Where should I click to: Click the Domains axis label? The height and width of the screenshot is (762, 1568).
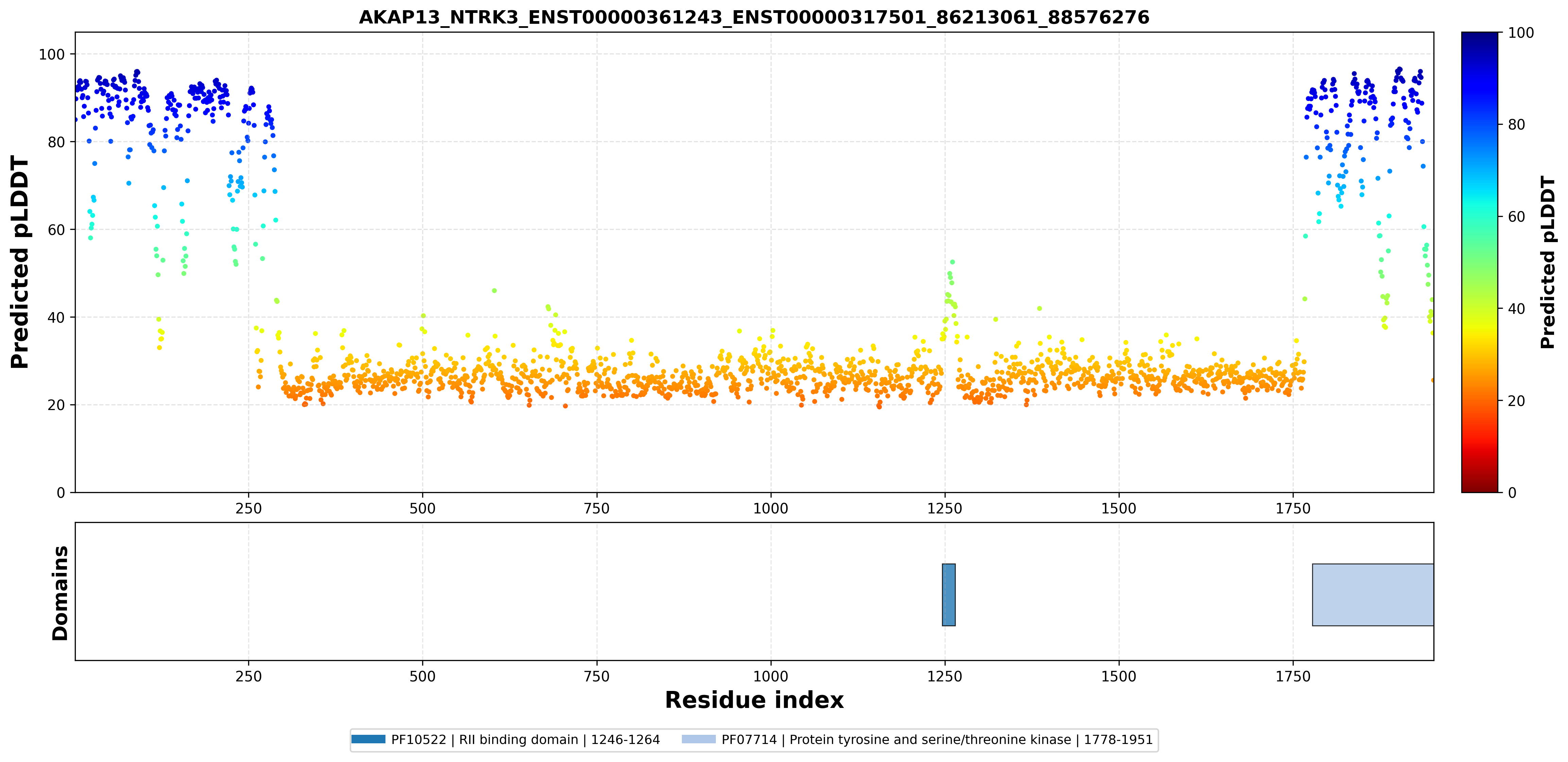coord(60,593)
